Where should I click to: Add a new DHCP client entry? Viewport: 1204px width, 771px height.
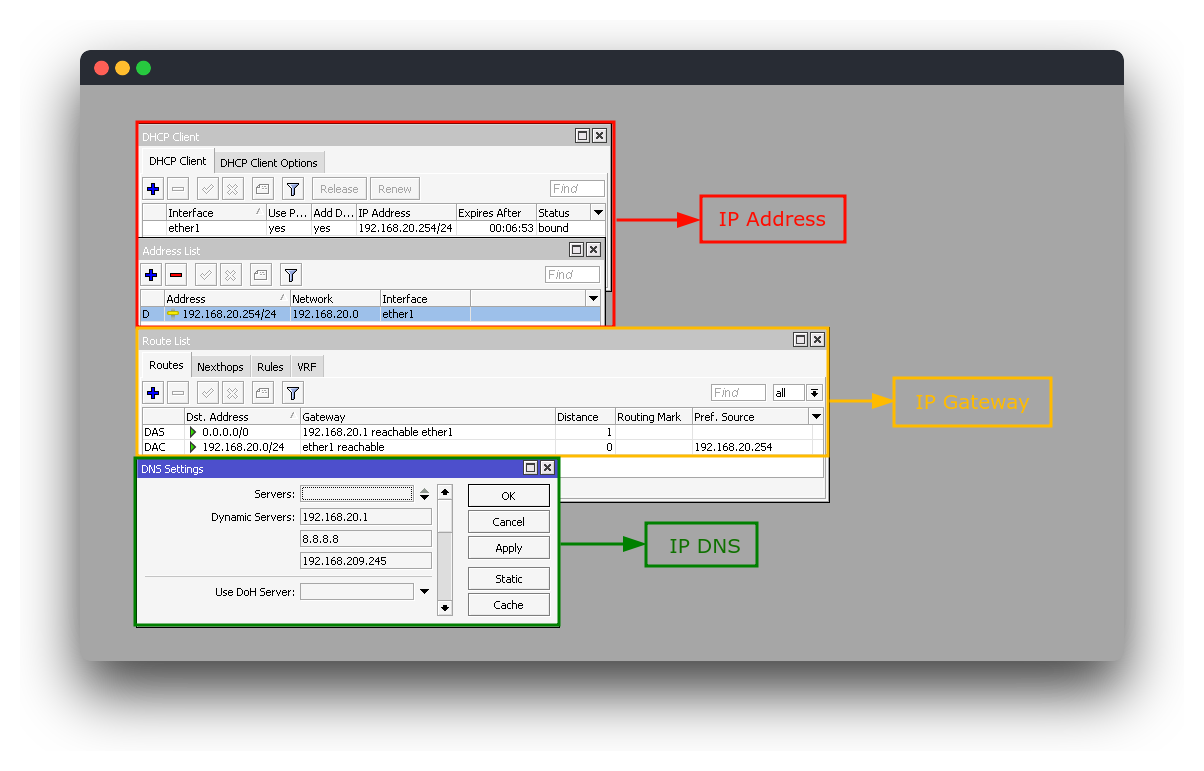152,188
